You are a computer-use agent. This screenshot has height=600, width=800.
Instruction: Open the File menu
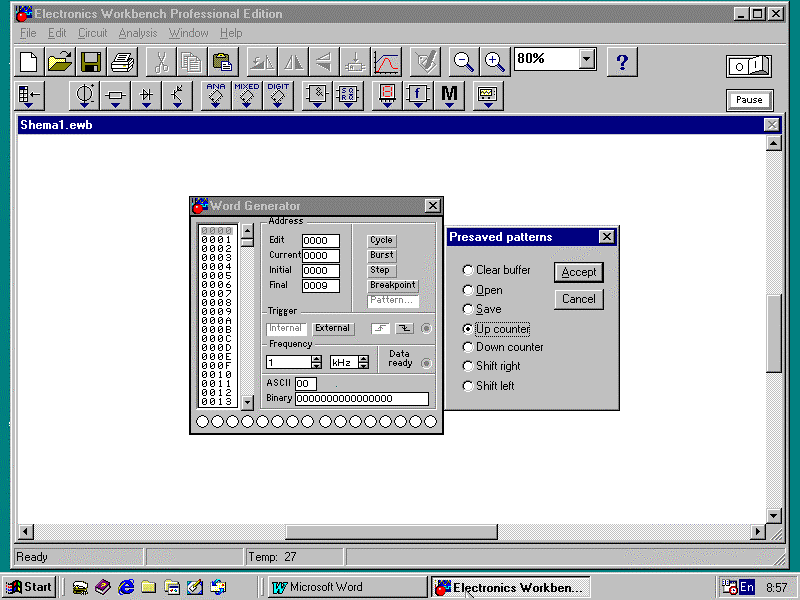click(x=28, y=33)
